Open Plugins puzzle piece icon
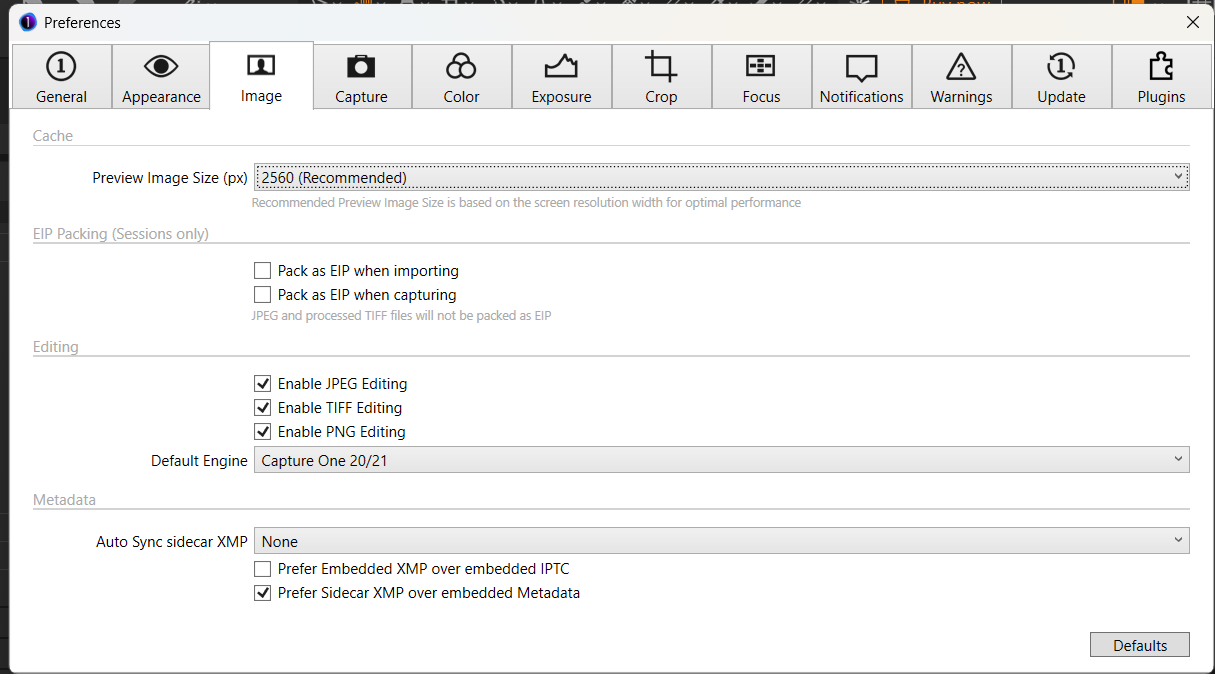 [x=1161, y=67]
